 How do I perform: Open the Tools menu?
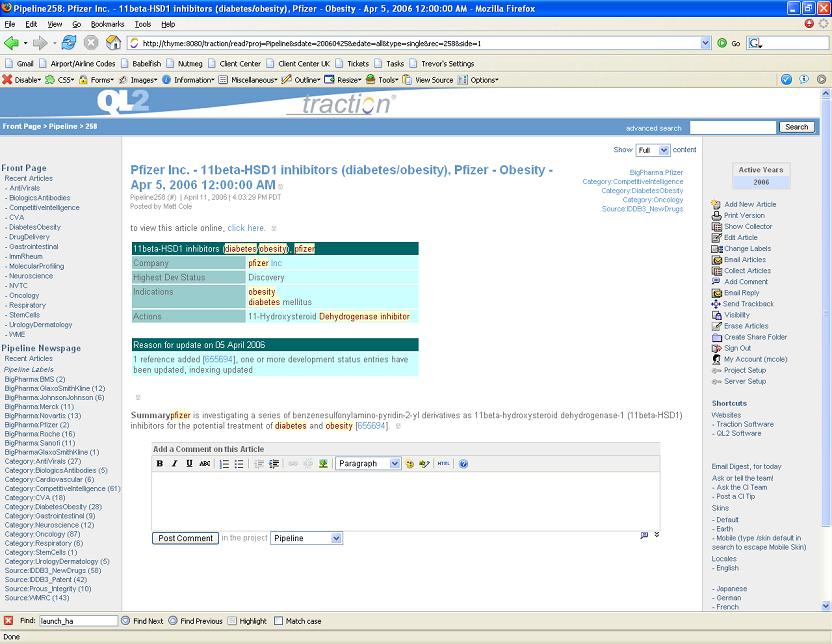click(143, 24)
